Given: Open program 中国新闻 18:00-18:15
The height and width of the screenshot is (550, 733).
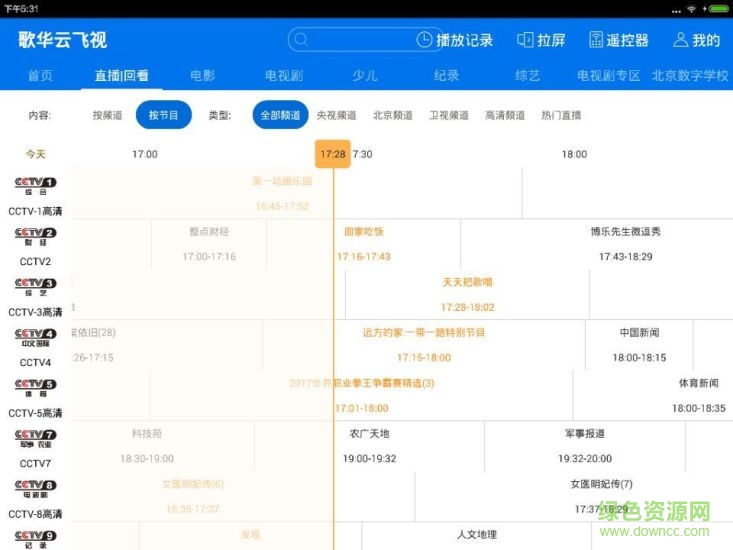Looking at the screenshot, I should click(x=639, y=345).
